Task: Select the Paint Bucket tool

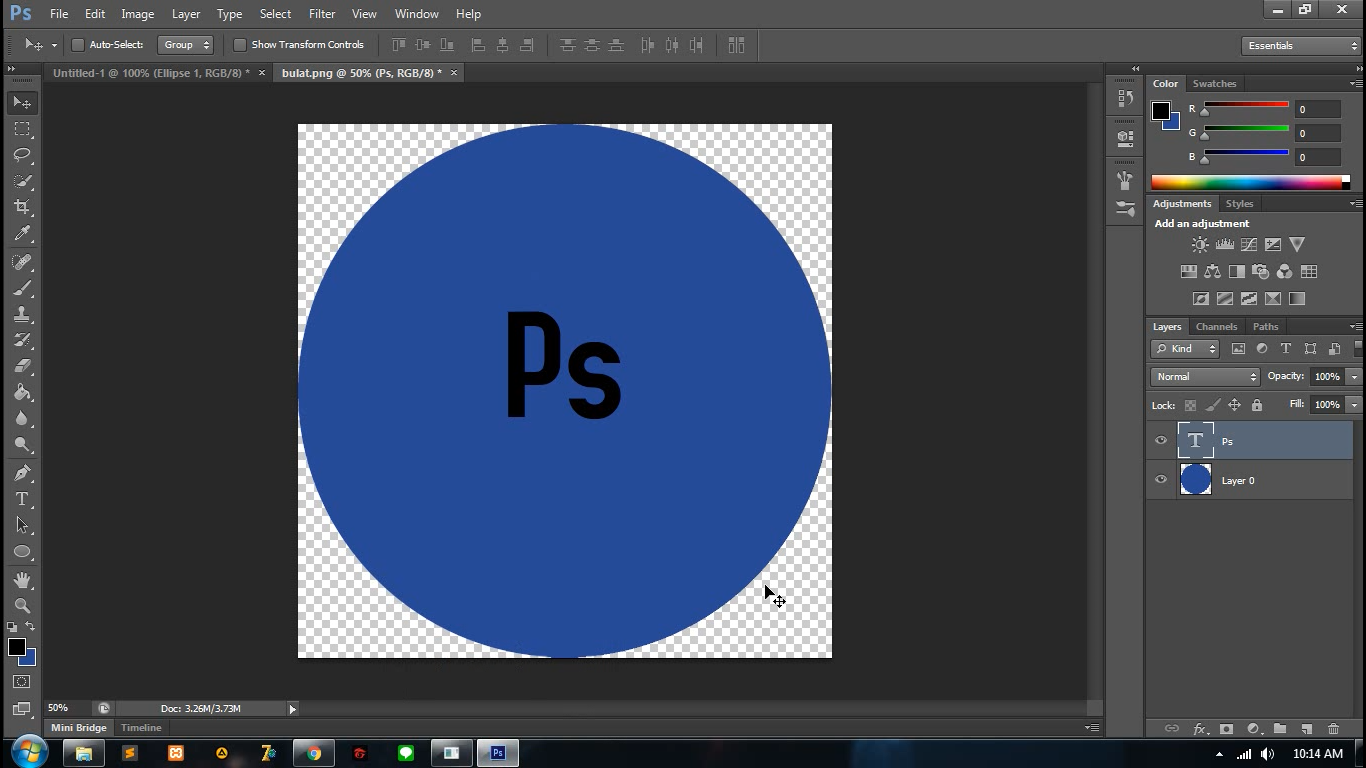Action: (x=22, y=392)
